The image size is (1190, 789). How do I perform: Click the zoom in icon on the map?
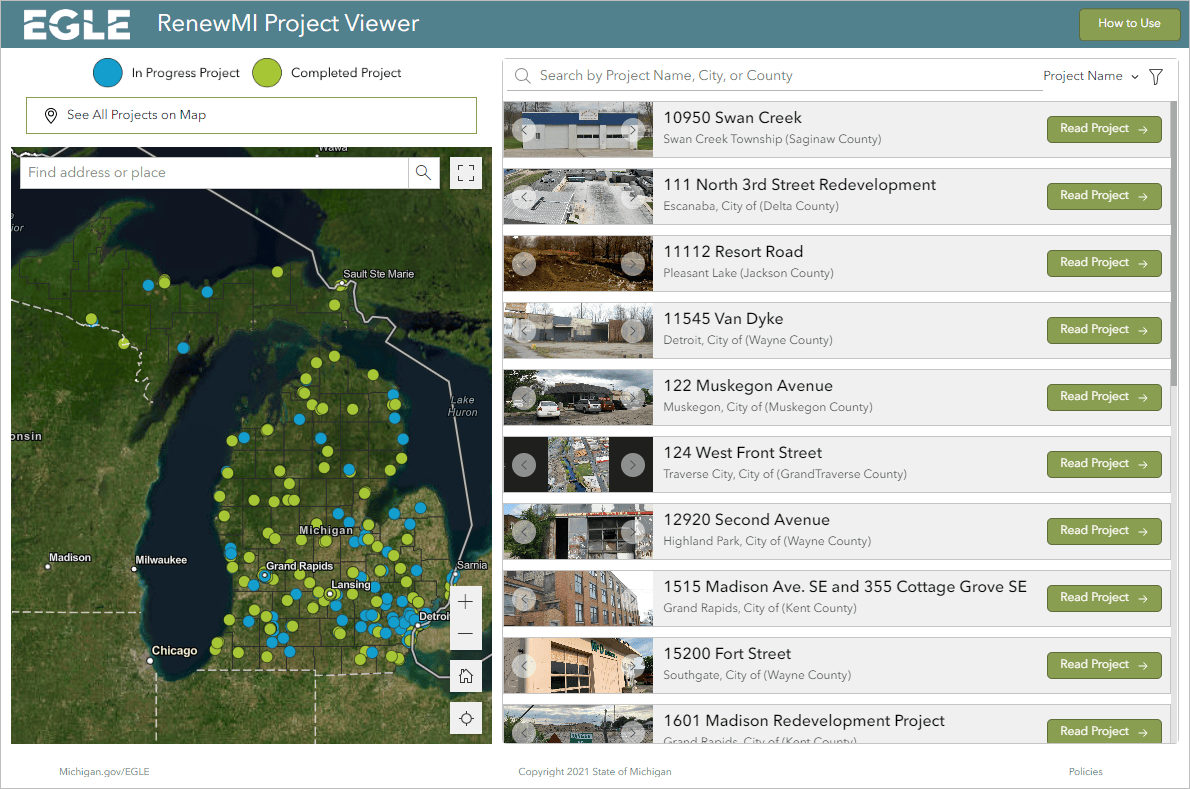click(x=465, y=601)
